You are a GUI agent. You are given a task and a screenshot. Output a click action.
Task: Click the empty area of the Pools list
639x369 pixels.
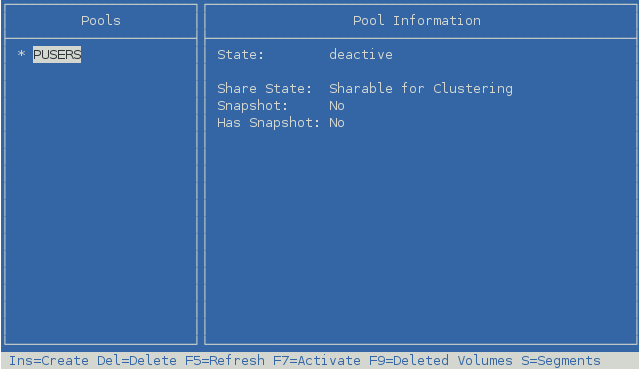point(101,204)
